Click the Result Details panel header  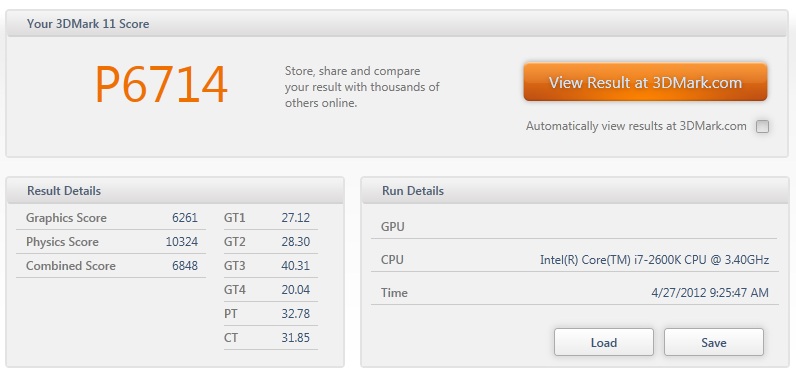click(x=175, y=191)
